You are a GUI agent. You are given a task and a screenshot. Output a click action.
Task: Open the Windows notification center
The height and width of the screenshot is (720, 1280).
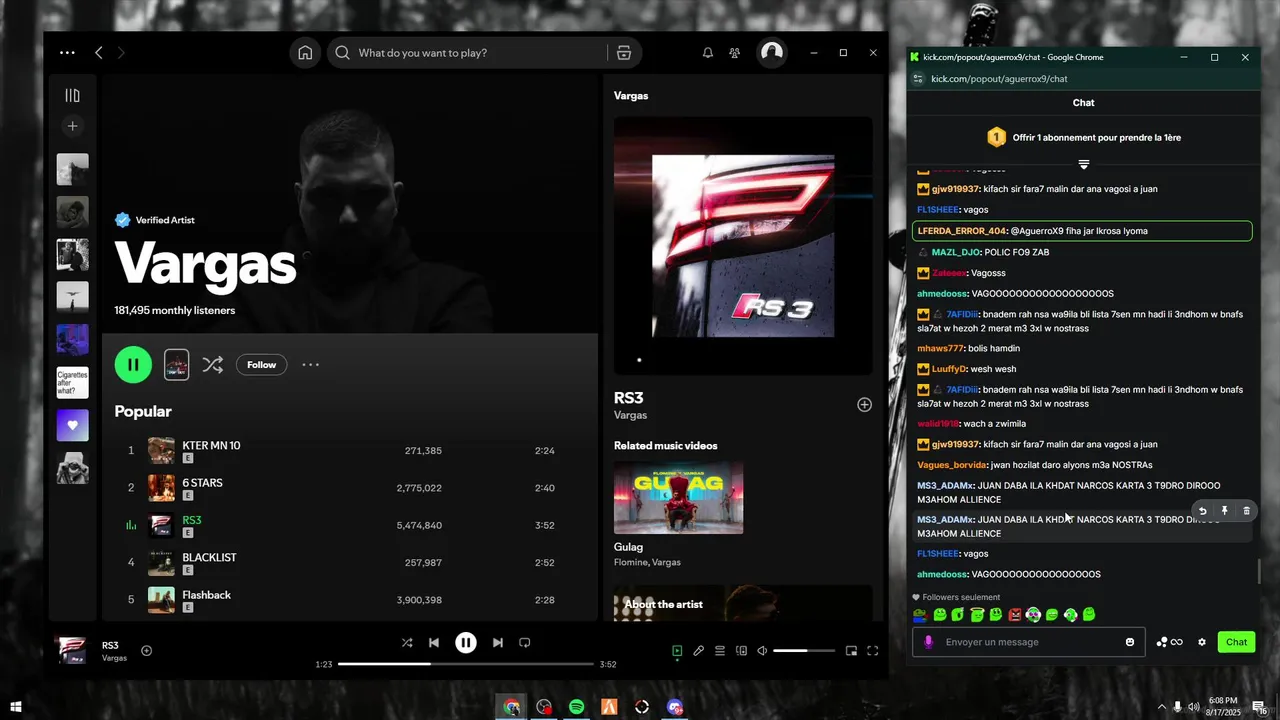[1261, 707]
